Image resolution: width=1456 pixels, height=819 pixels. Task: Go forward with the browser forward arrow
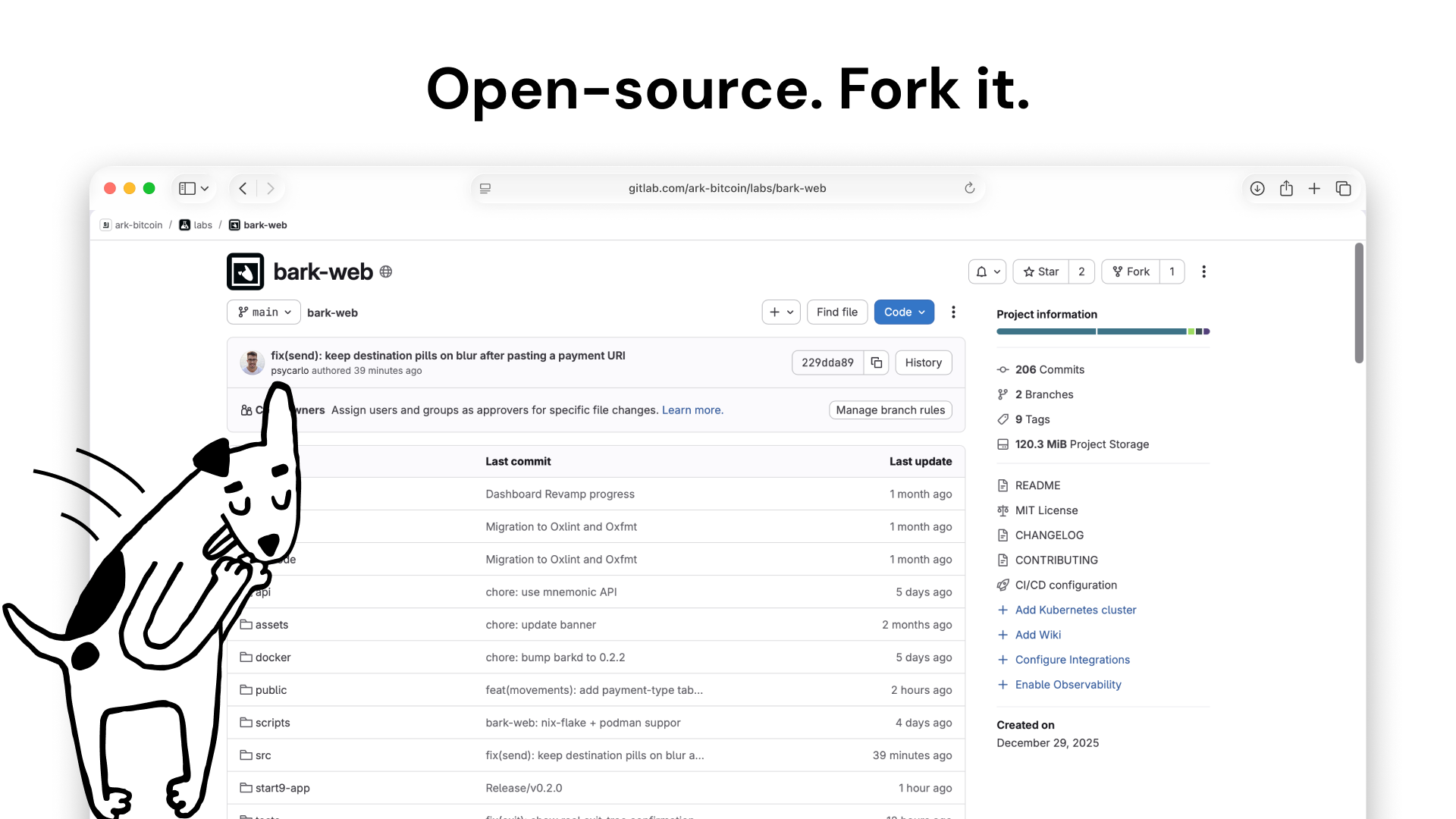(x=271, y=188)
